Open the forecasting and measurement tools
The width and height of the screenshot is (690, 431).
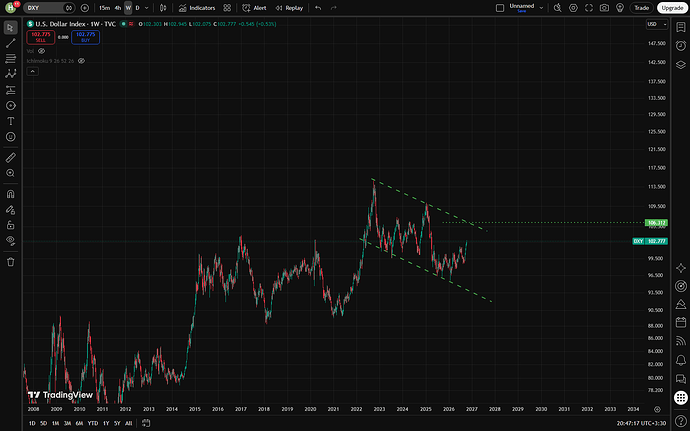pos(11,90)
